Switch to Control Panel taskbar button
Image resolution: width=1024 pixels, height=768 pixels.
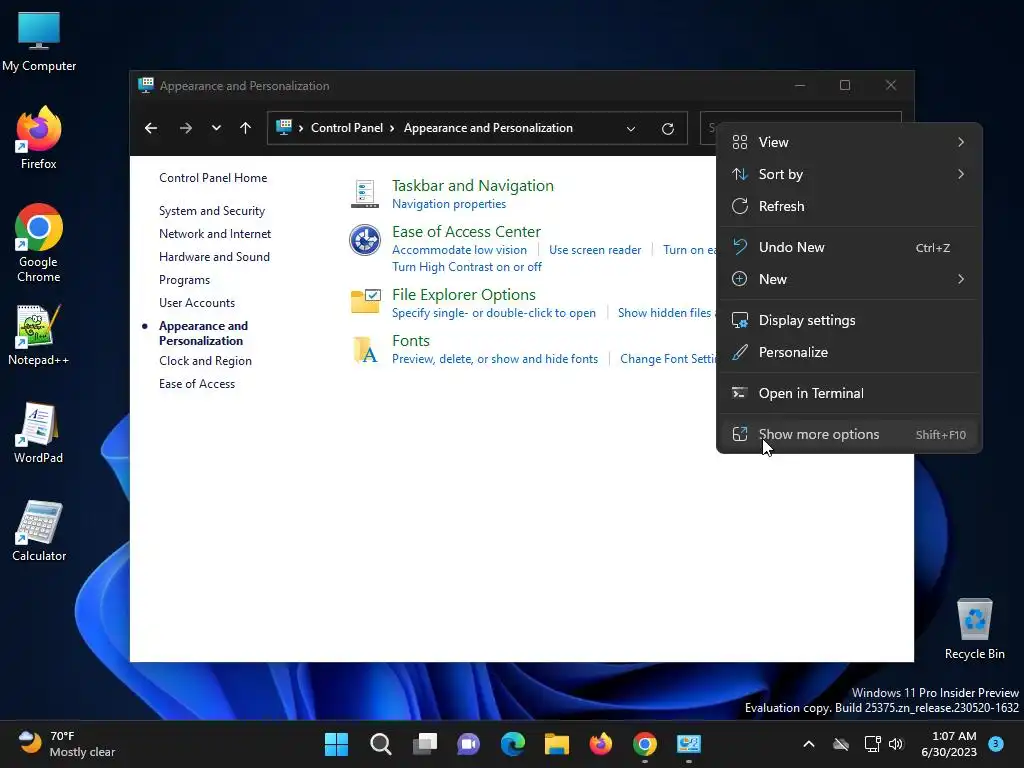coord(689,744)
